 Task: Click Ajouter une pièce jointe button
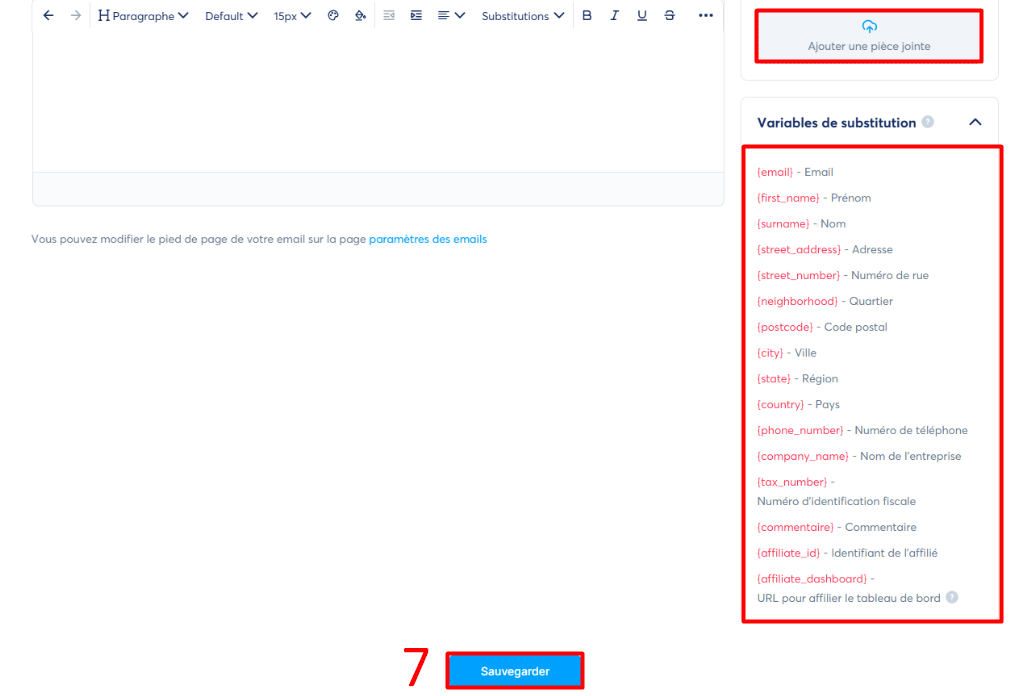point(868,37)
